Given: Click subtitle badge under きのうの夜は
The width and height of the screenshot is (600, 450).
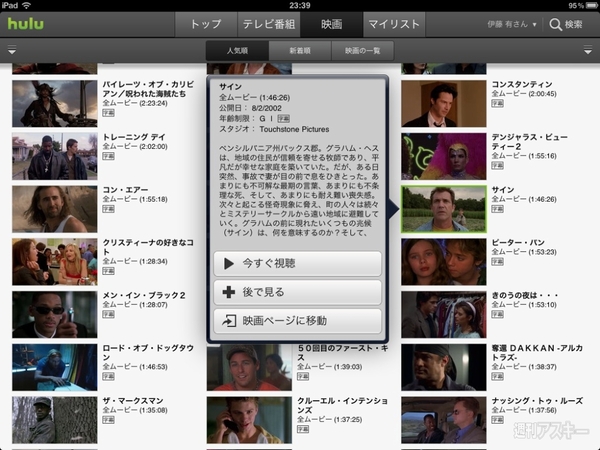Looking at the screenshot, I should 497,315.
